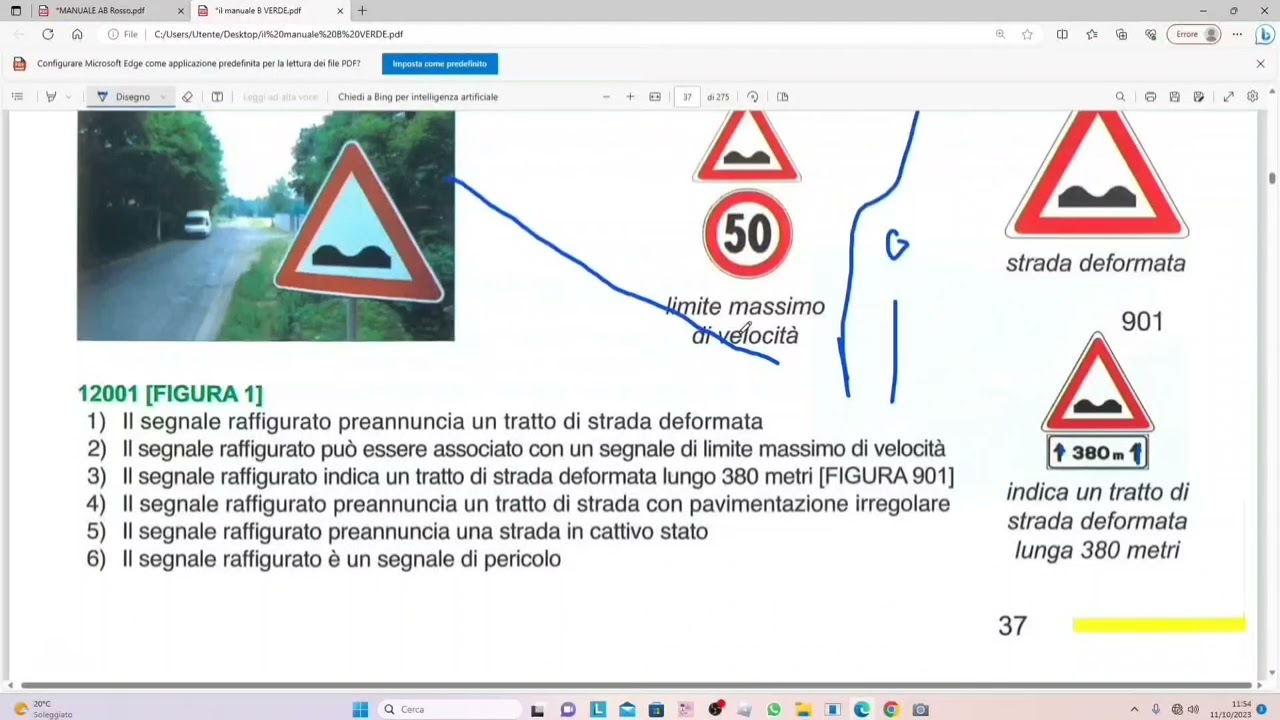This screenshot has height=720, width=1280.
Task: Select the il manuale B VERDE.pdf tab
Action: pos(268,11)
